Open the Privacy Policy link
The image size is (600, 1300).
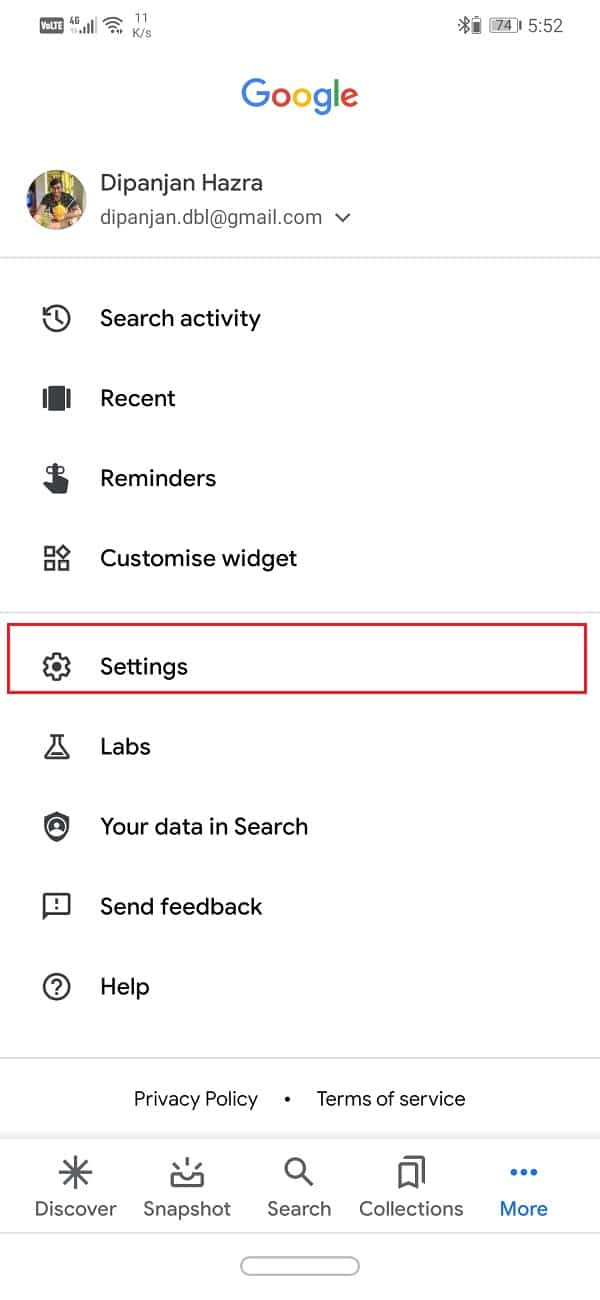196,1099
